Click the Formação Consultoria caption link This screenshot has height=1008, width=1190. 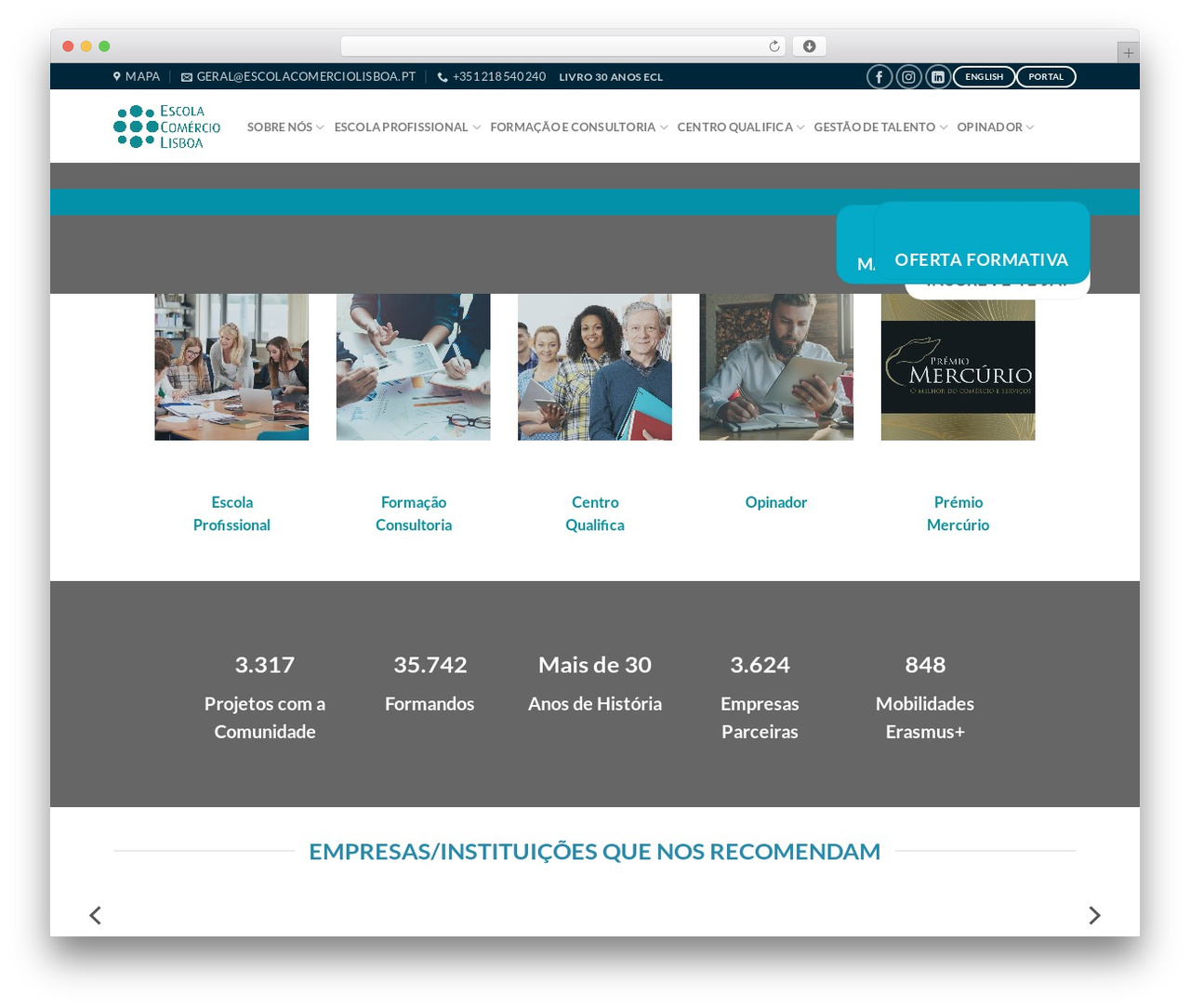tap(414, 513)
